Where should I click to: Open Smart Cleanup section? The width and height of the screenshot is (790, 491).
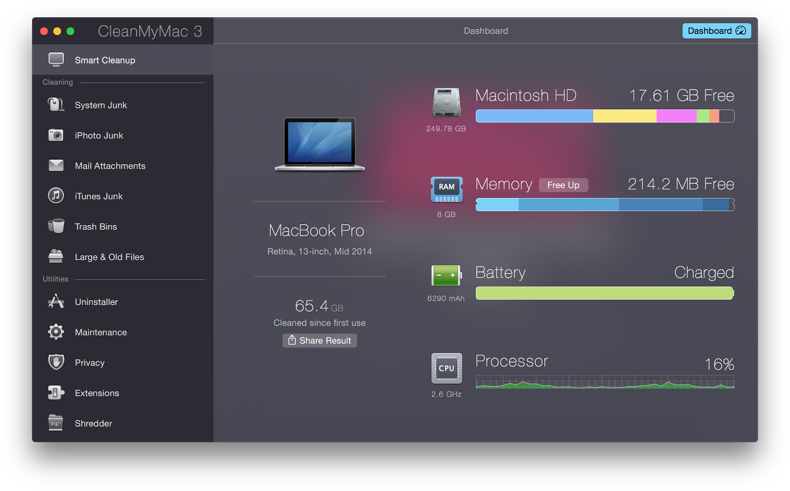(123, 60)
